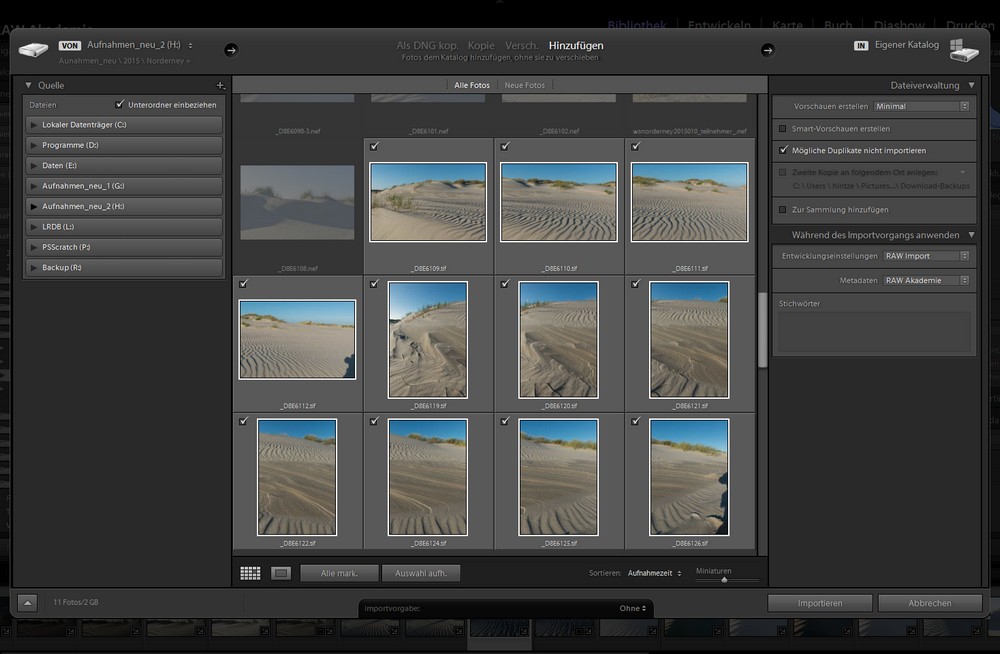Select the Kopie import mode
Viewport: 1000px width, 654px height.
[481, 45]
